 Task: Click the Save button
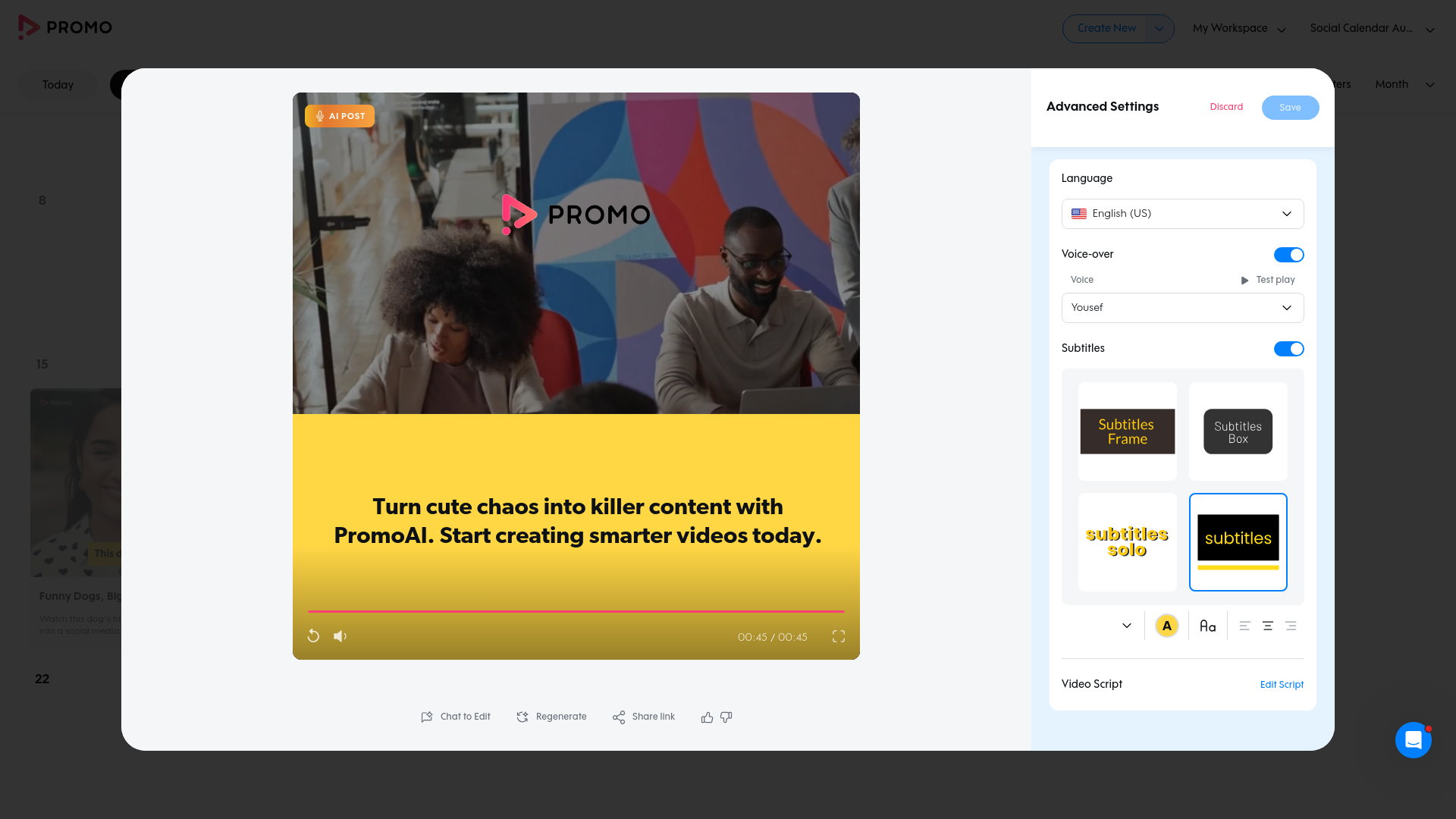tap(1290, 108)
